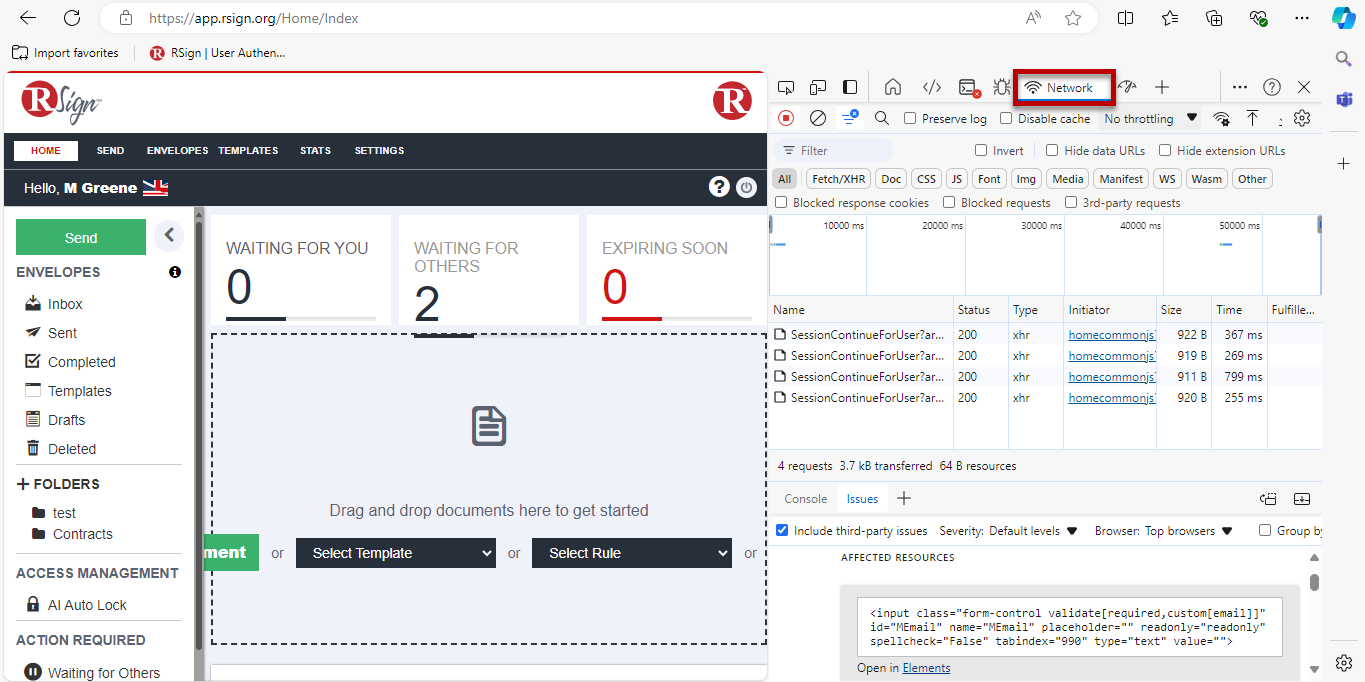Select the Issues drawer tab

point(862,499)
